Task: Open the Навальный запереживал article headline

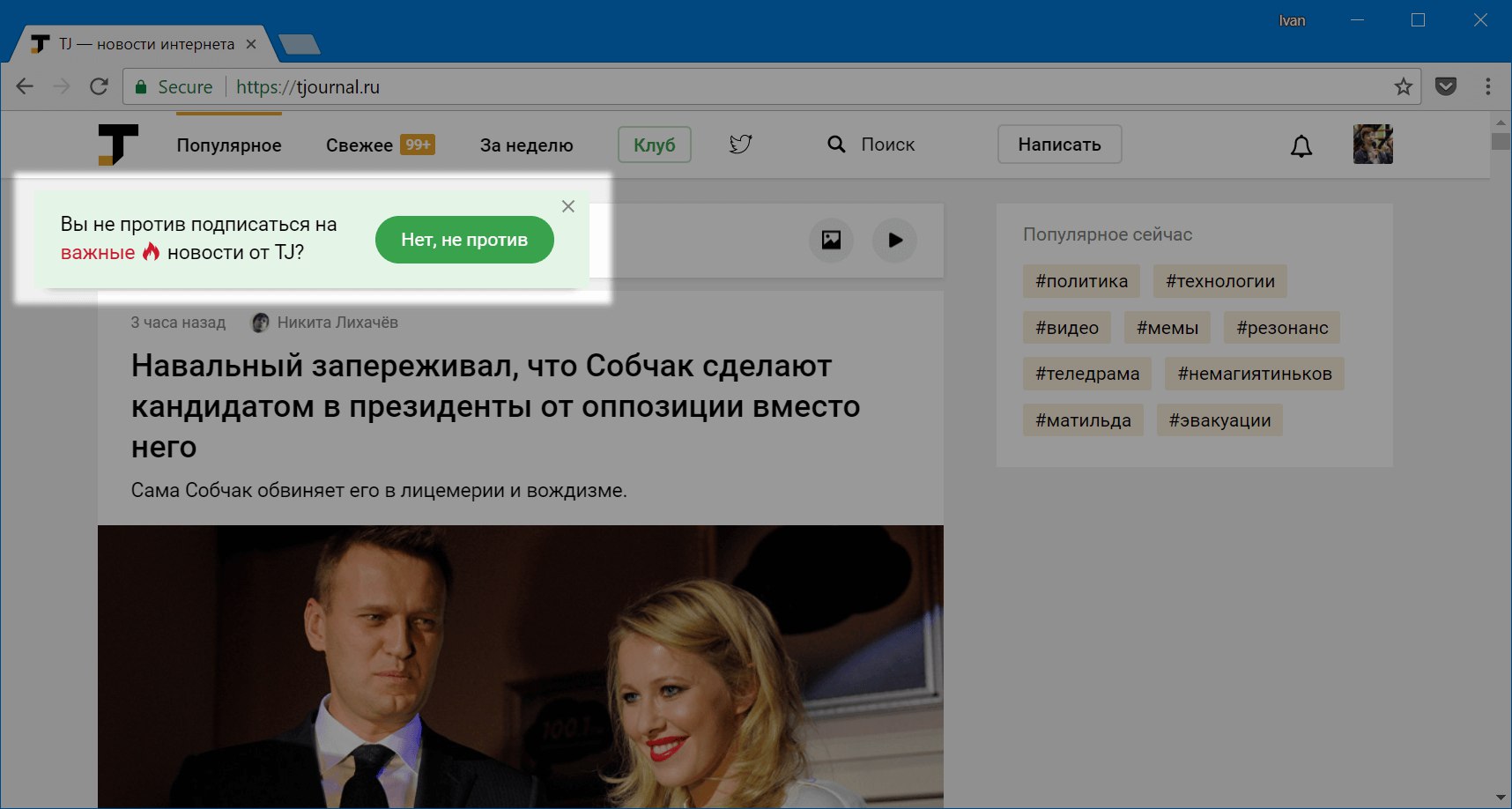Action: (x=495, y=406)
